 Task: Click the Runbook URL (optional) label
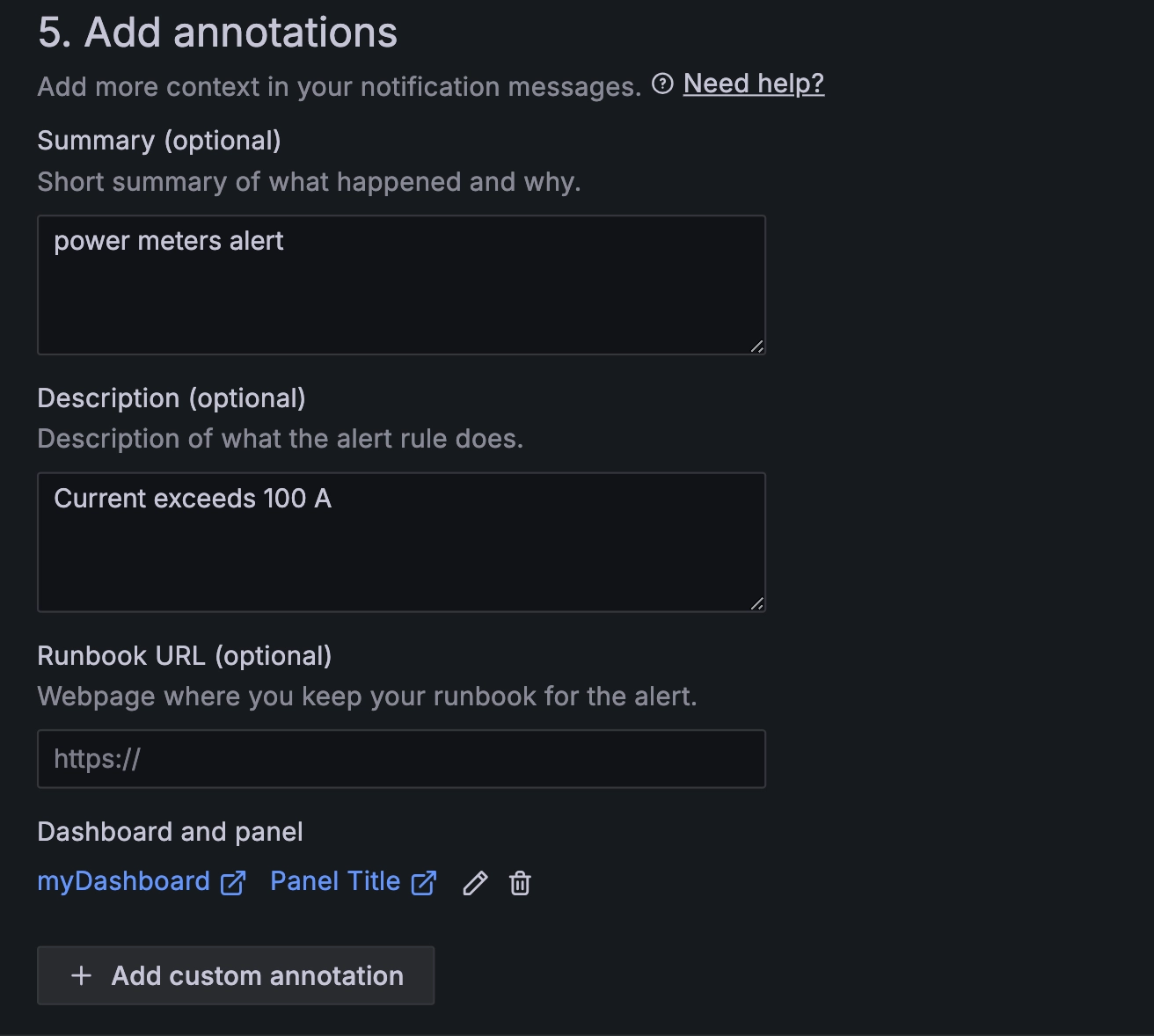tap(185, 656)
